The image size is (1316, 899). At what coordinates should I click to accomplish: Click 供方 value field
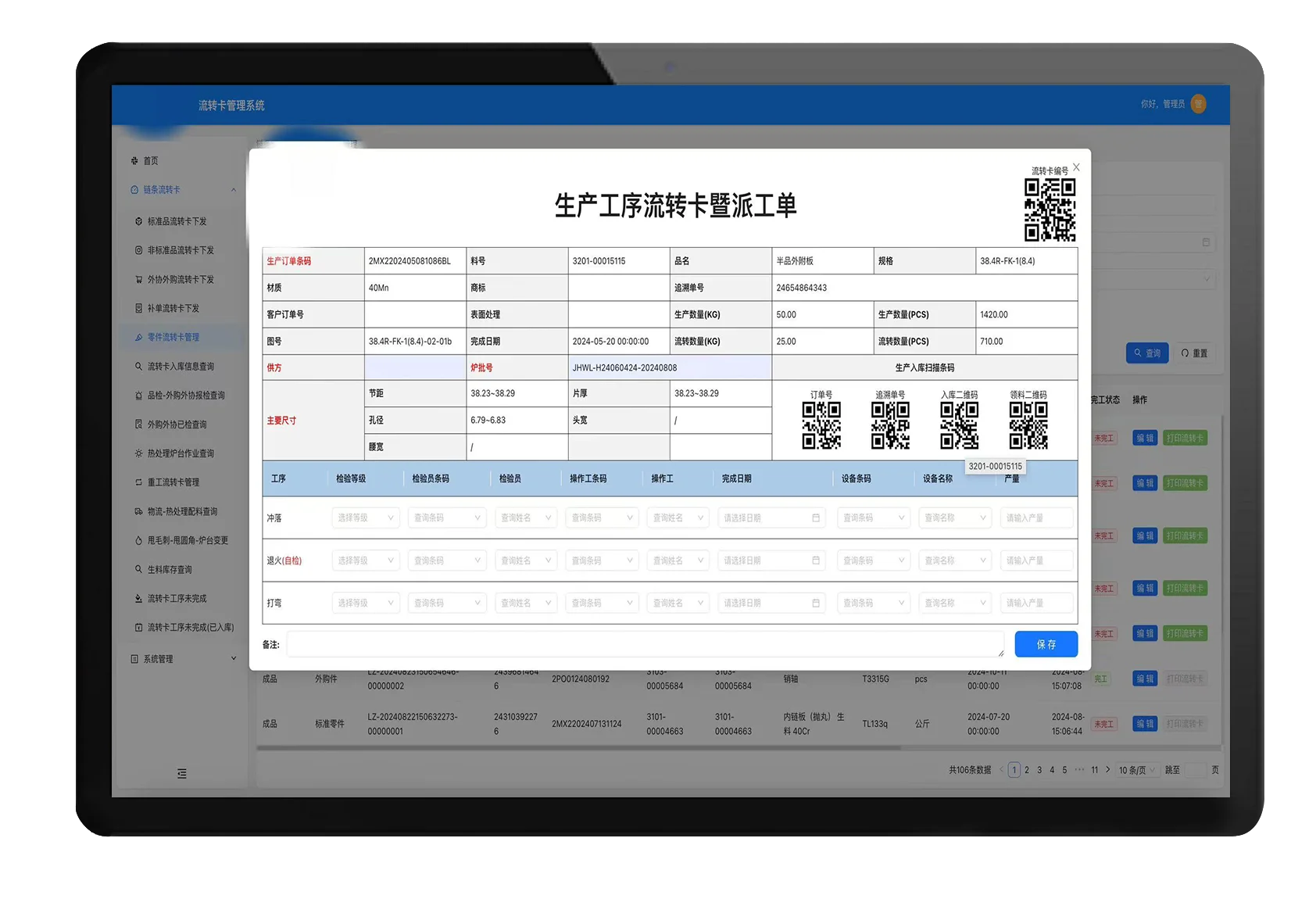tap(415, 367)
